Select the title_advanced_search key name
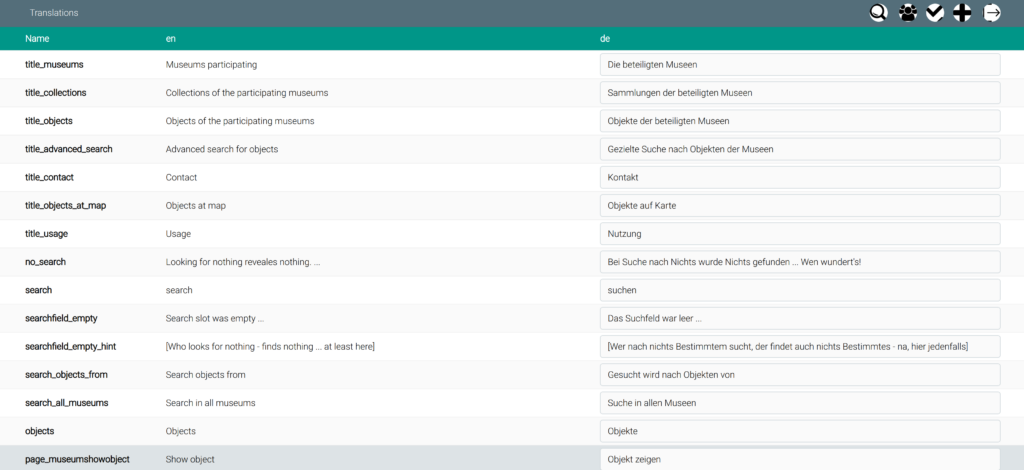1024x470 pixels. click(69, 149)
